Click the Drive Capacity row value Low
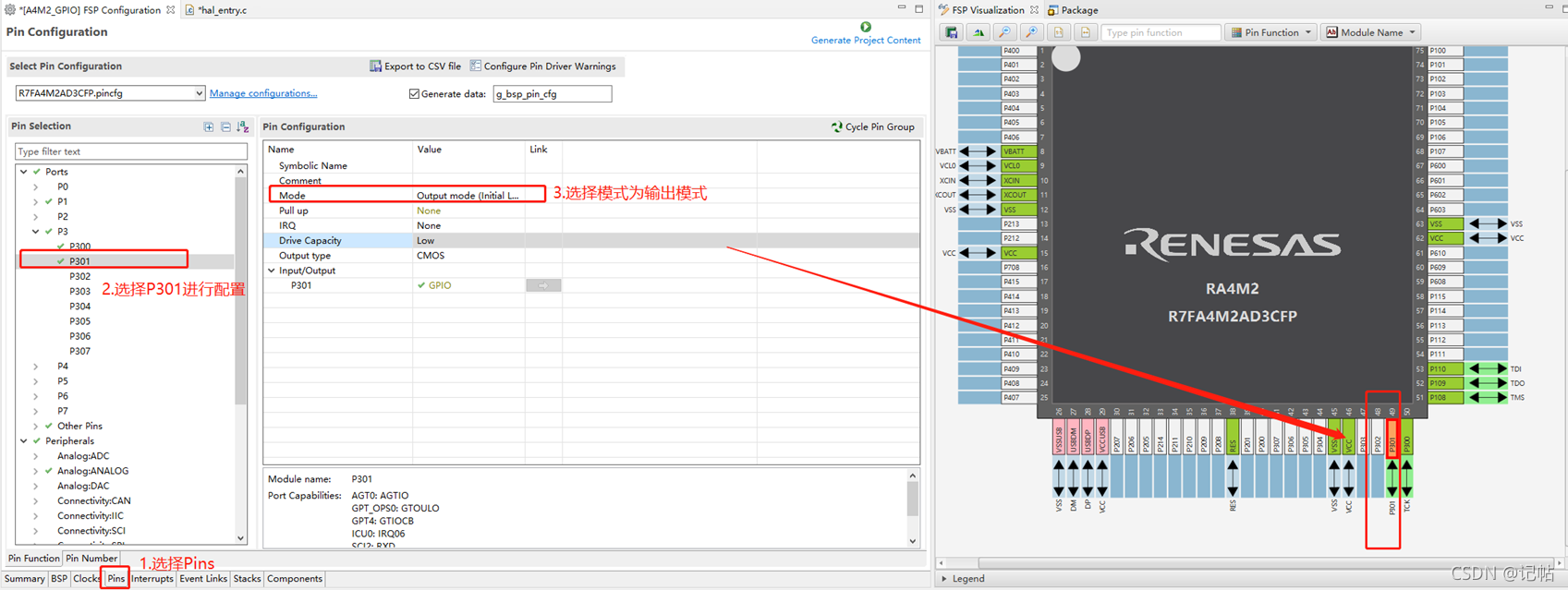The image size is (1568, 590). tap(425, 241)
